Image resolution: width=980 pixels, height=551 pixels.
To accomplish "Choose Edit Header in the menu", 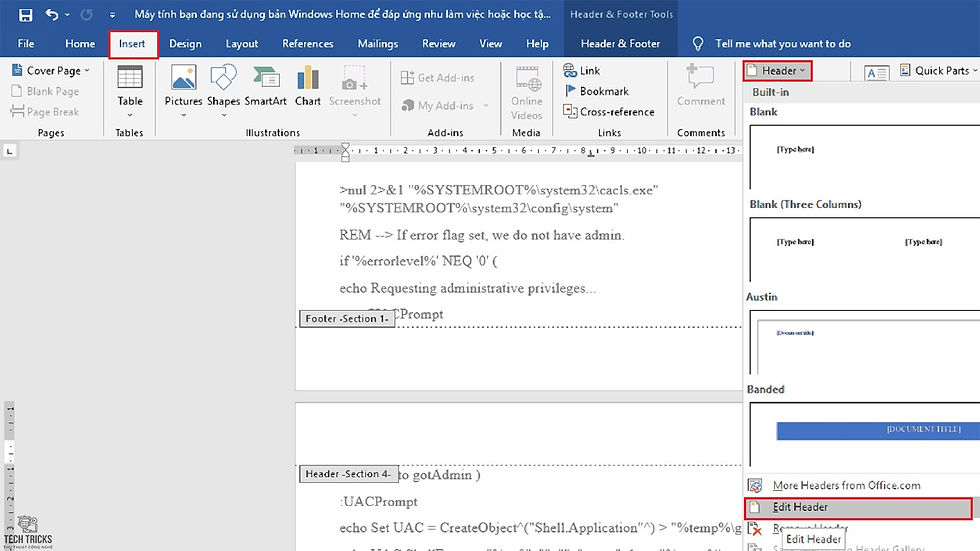I will click(x=858, y=507).
